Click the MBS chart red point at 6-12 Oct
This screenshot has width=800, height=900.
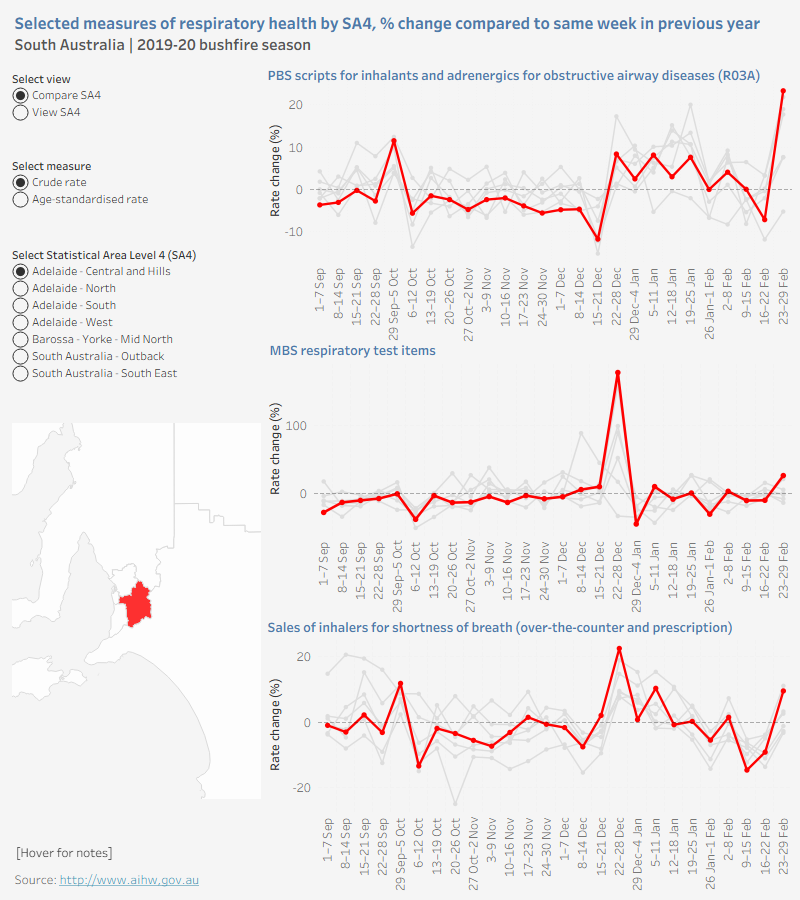pyautogui.click(x=415, y=519)
